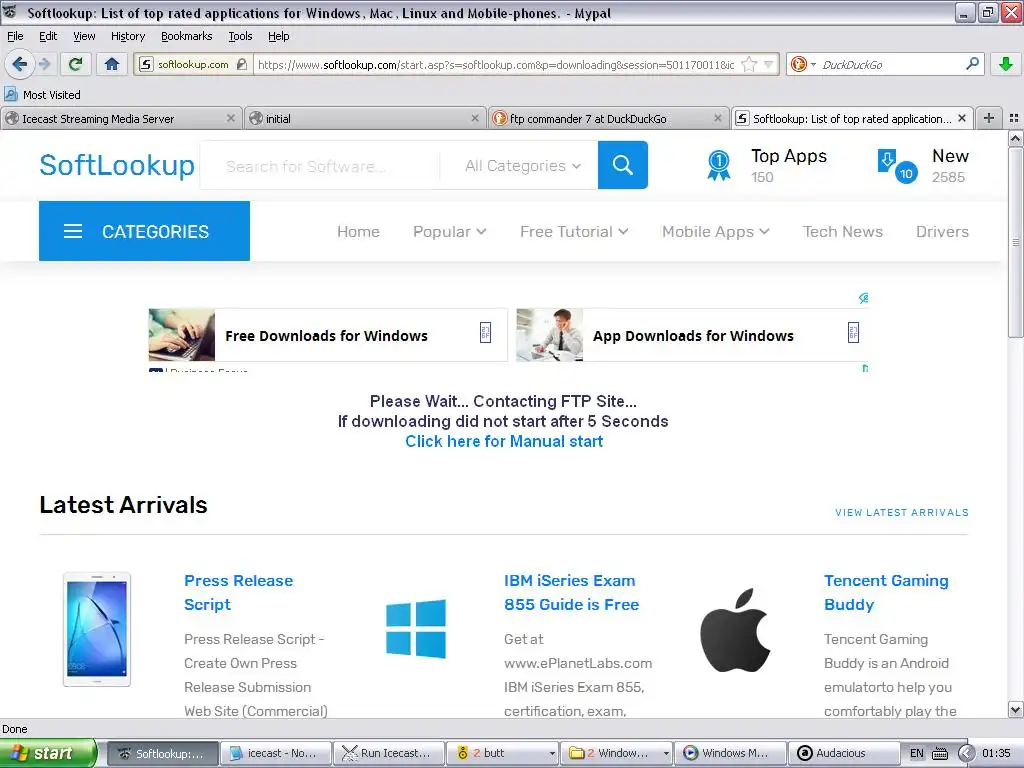Click the magnifier in the DuckDuckGo search box
Image resolution: width=1024 pixels, height=768 pixels.
coord(972,64)
